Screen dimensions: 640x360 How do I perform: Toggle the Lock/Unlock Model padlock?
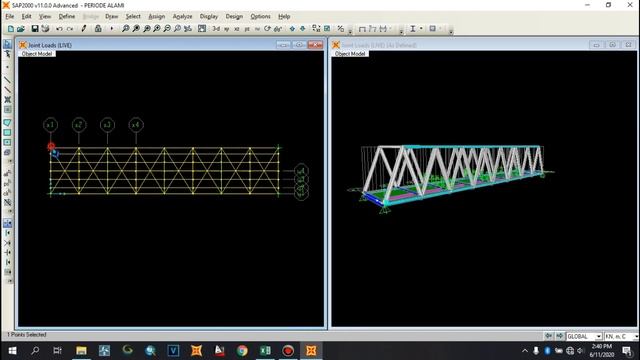click(98, 29)
